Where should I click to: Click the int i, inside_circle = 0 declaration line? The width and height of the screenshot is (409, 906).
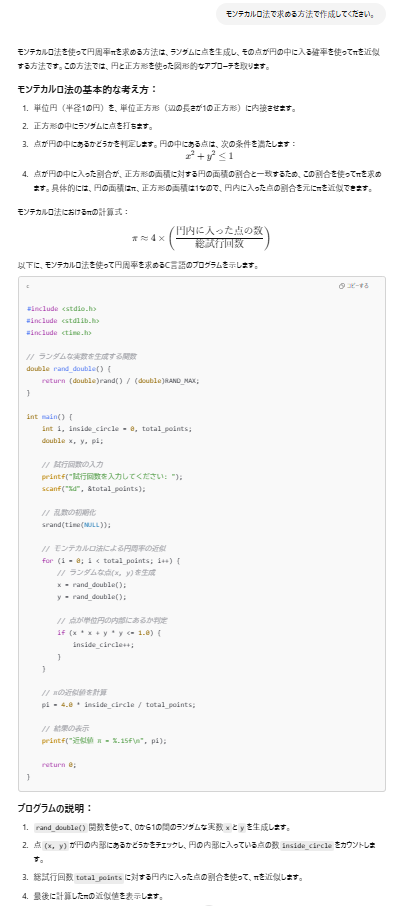coord(116,428)
